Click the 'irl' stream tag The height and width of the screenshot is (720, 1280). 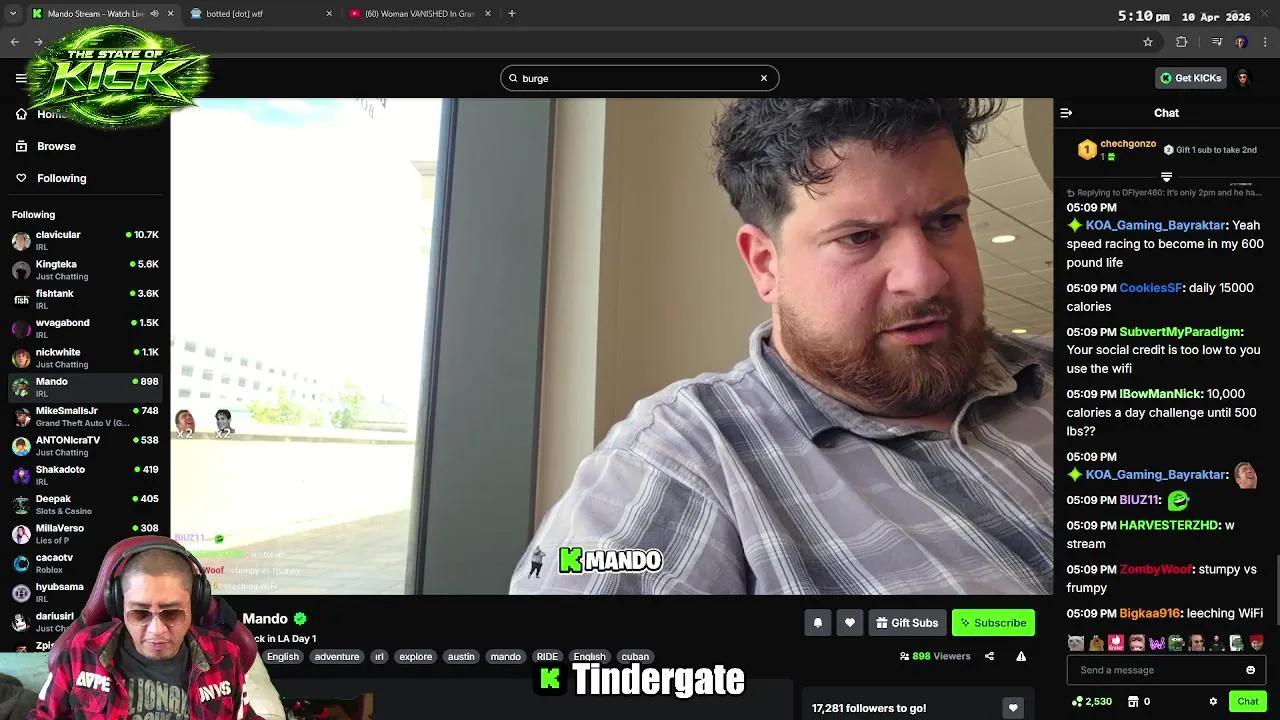[379, 657]
